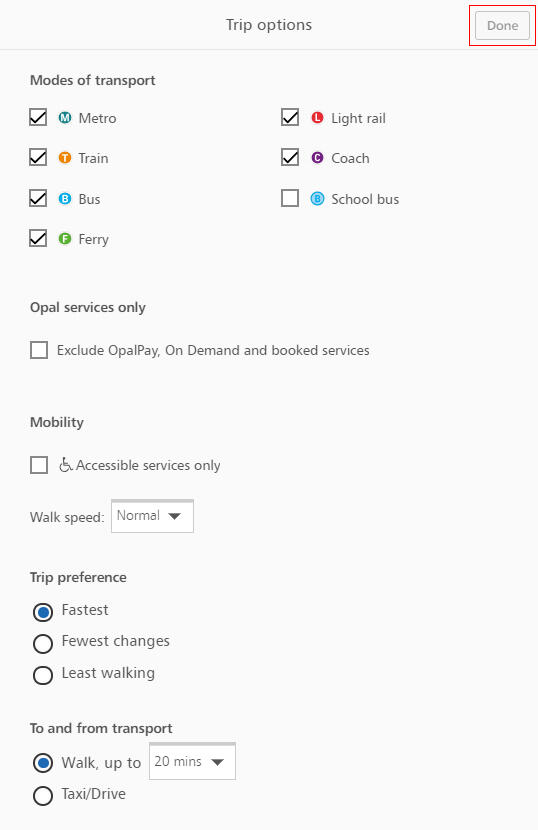Image resolution: width=538 pixels, height=830 pixels.
Task: Expand the 20 mins walk dropdown
Action: pyautogui.click(x=192, y=762)
